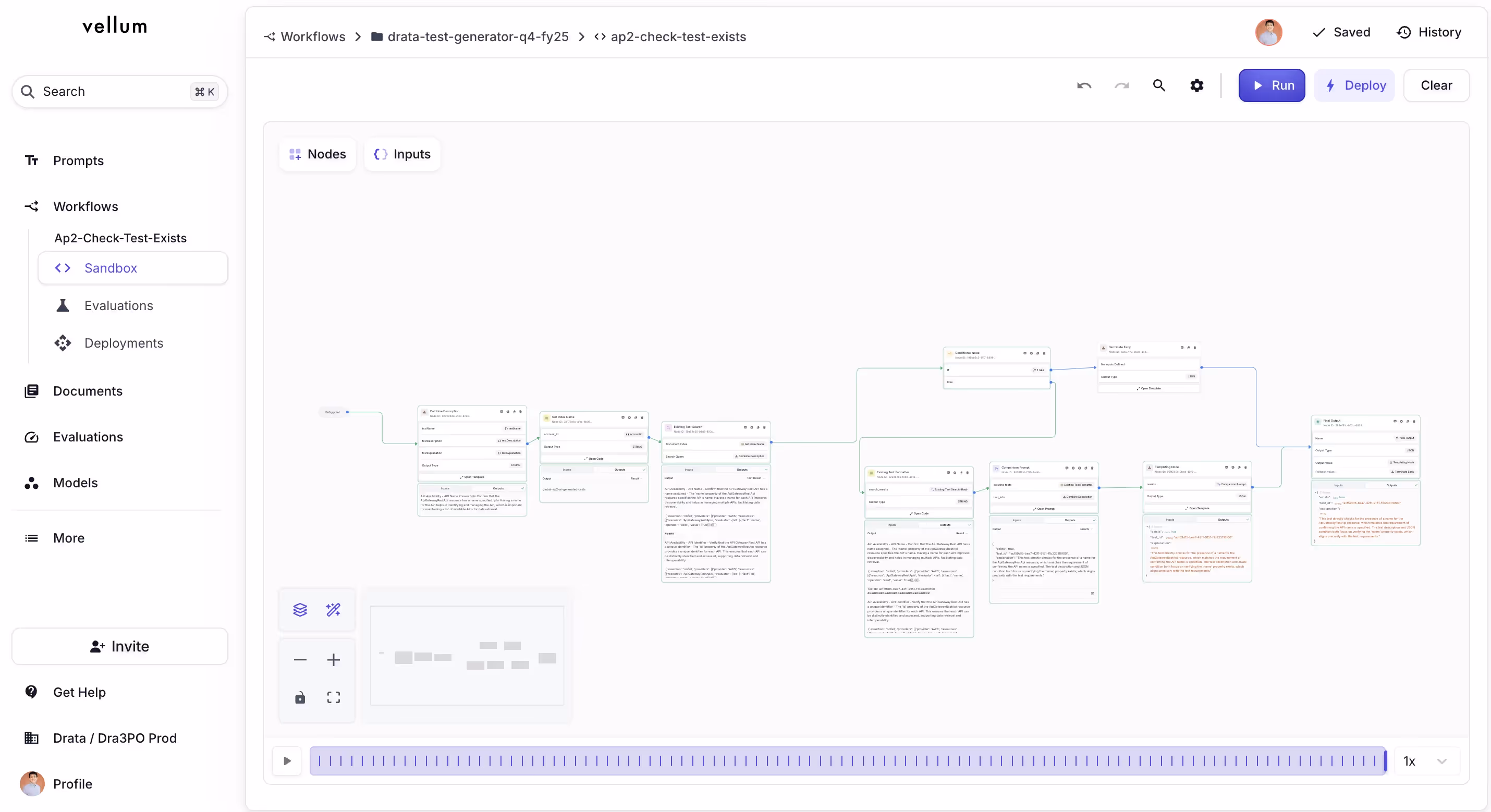The height and width of the screenshot is (812, 1491).
Task: Click the Deployments diamond icon
Action: pos(63,343)
